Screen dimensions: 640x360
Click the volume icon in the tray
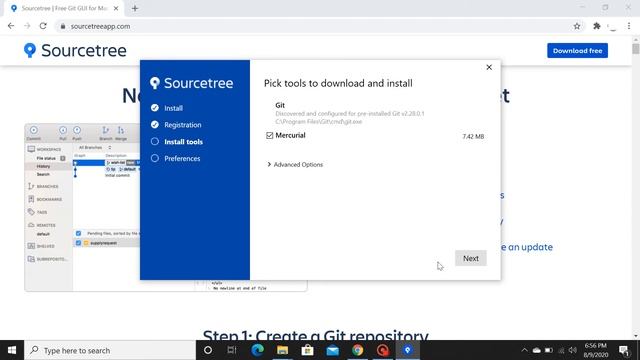pos(573,350)
